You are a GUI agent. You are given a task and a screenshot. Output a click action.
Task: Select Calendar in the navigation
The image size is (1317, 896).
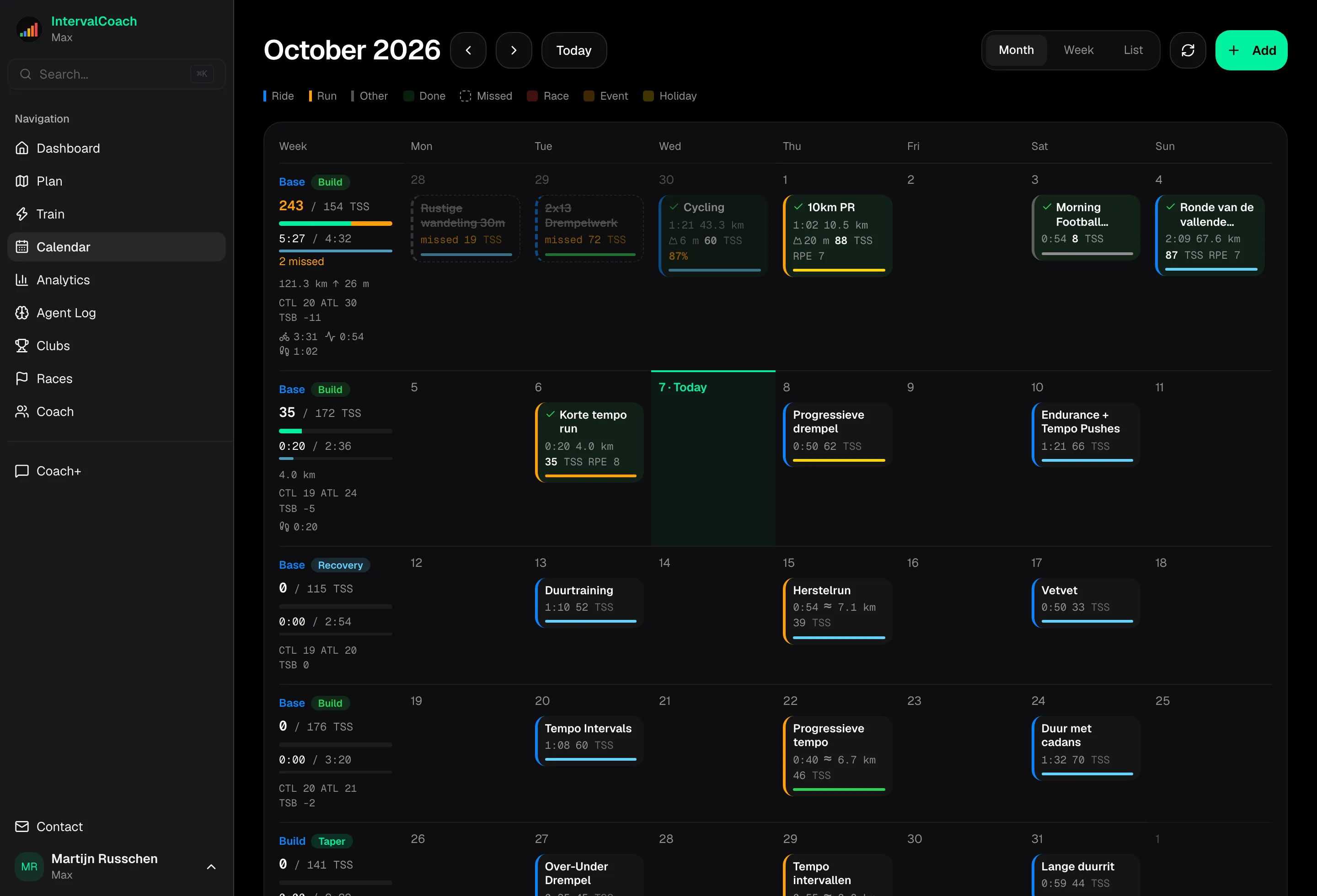click(x=117, y=247)
